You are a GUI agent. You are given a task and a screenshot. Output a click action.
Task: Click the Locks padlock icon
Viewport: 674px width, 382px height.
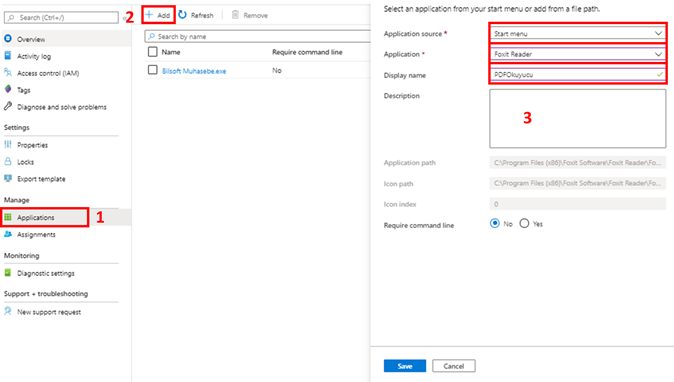point(8,162)
